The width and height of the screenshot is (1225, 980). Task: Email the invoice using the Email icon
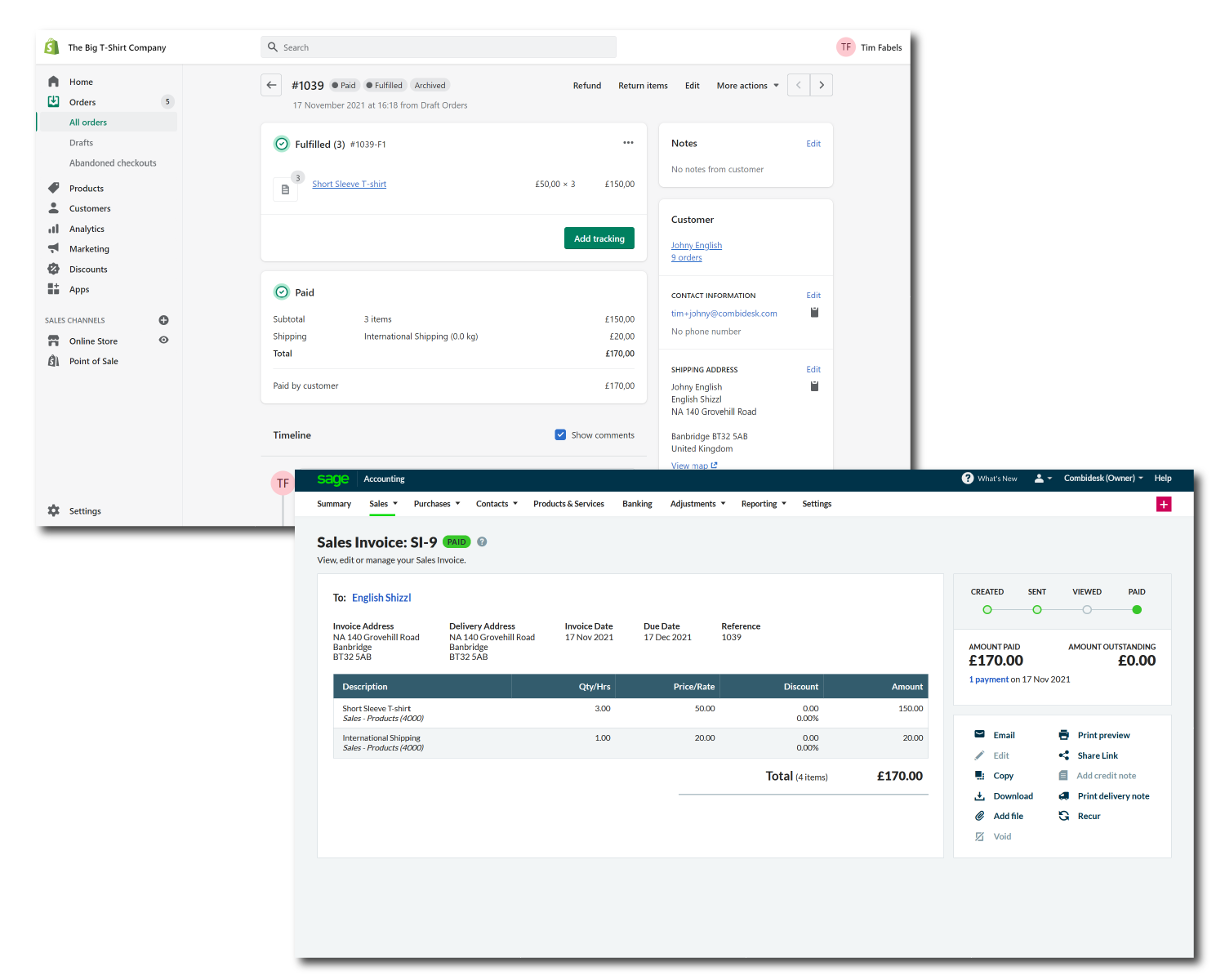pyautogui.click(x=980, y=735)
